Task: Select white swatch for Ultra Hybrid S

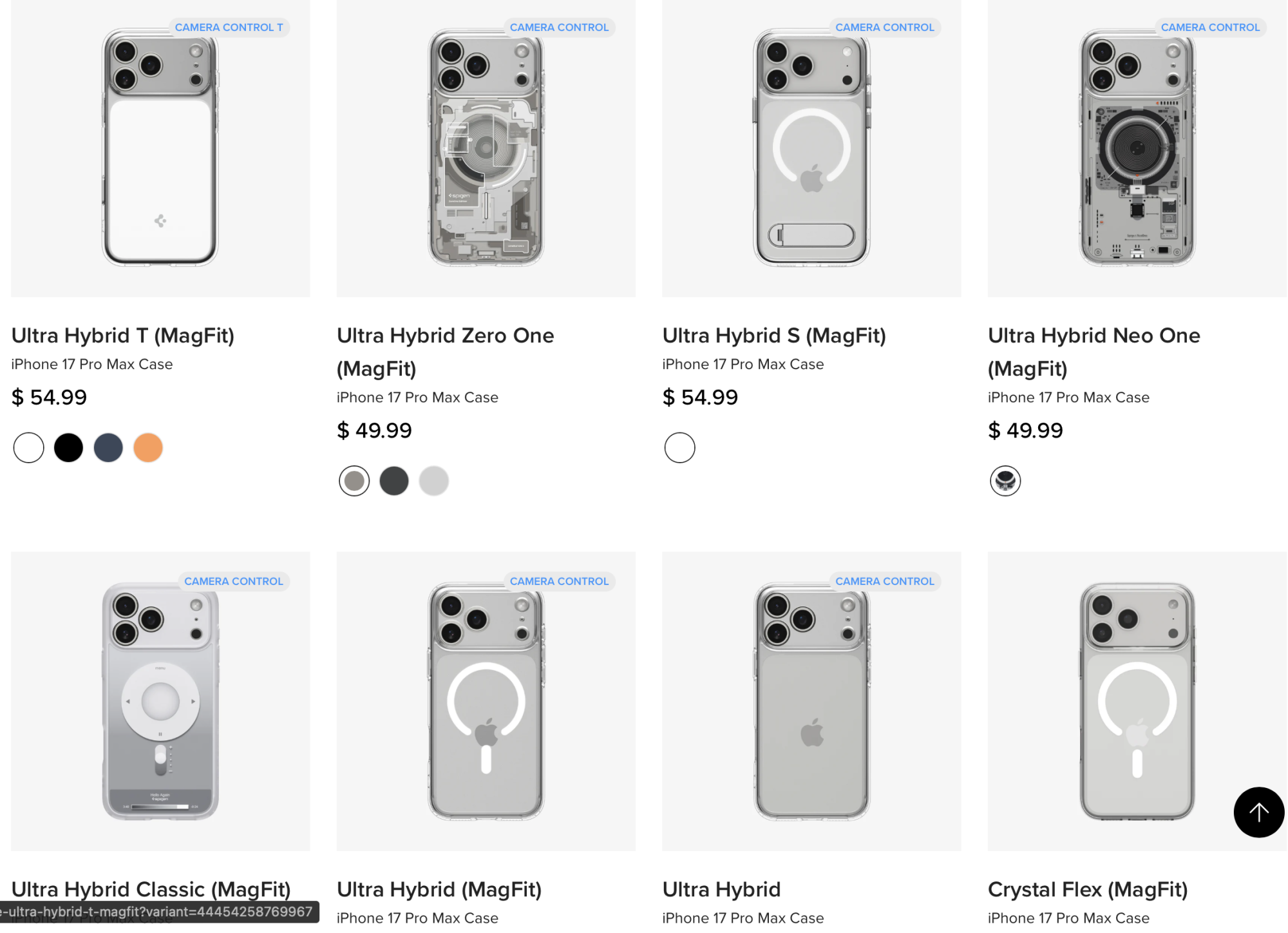Action: tap(679, 448)
